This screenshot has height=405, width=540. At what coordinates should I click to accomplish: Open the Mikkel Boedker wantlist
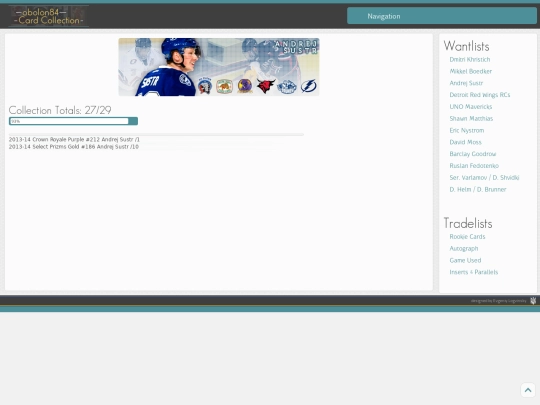470,71
